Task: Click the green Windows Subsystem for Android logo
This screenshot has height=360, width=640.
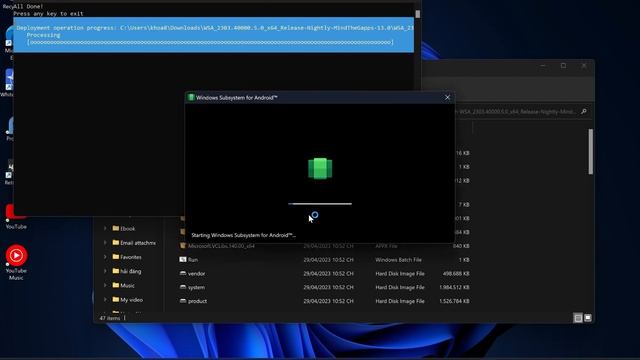Action: 320,168
